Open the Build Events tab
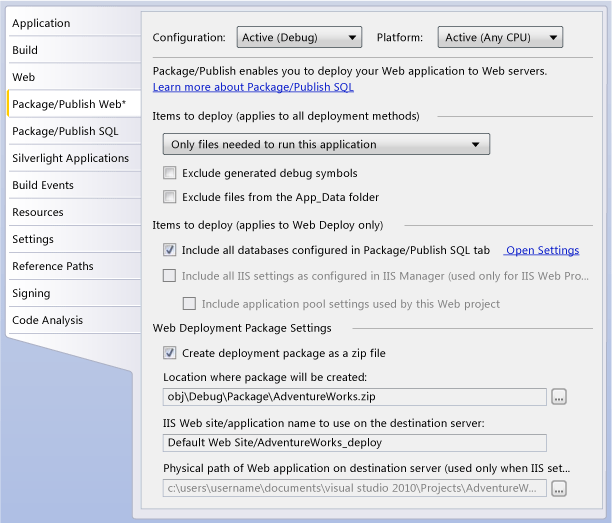The height and width of the screenshot is (523, 612). pyautogui.click(x=74, y=185)
